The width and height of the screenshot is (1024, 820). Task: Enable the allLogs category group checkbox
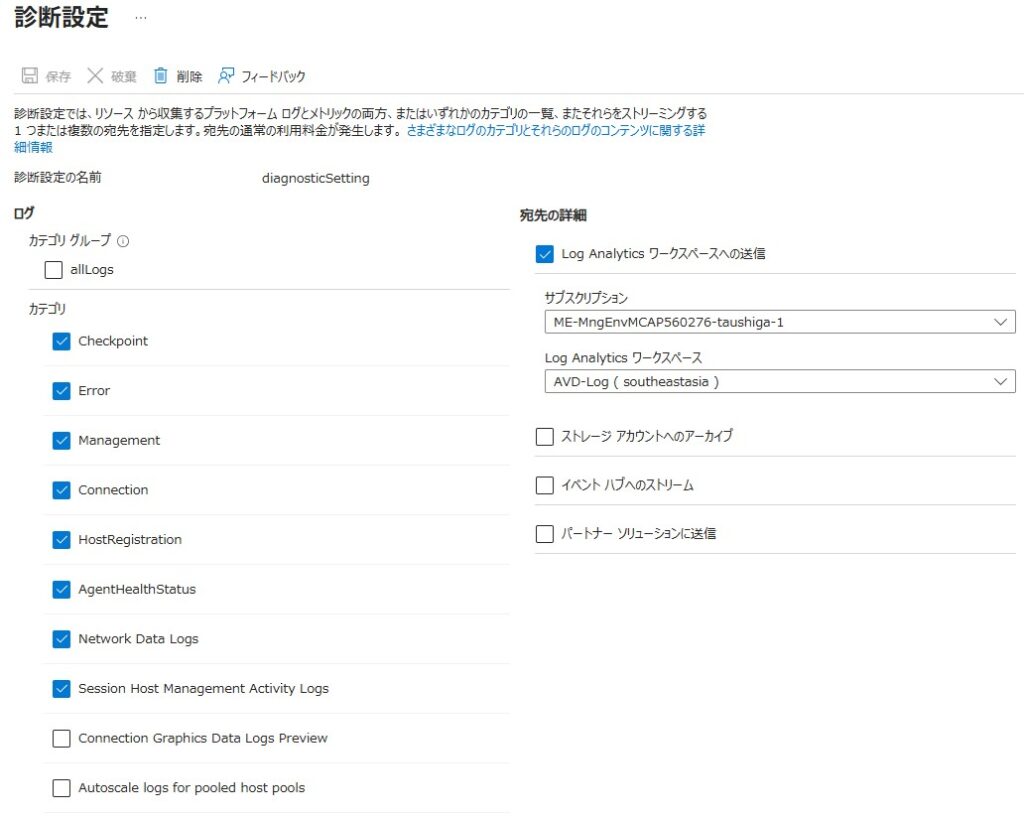click(x=54, y=270)
